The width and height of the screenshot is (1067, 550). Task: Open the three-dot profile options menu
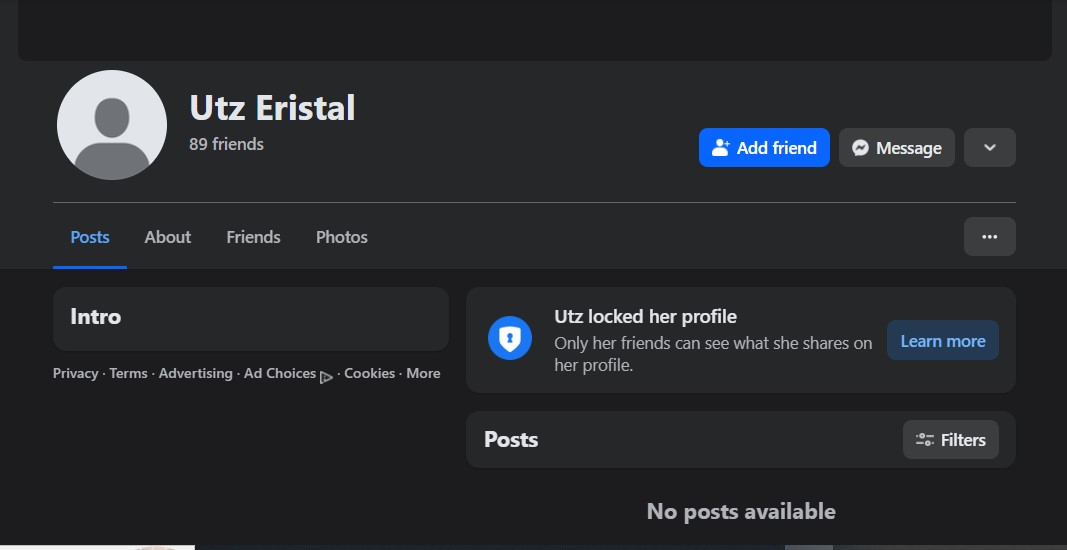[989, 237]
